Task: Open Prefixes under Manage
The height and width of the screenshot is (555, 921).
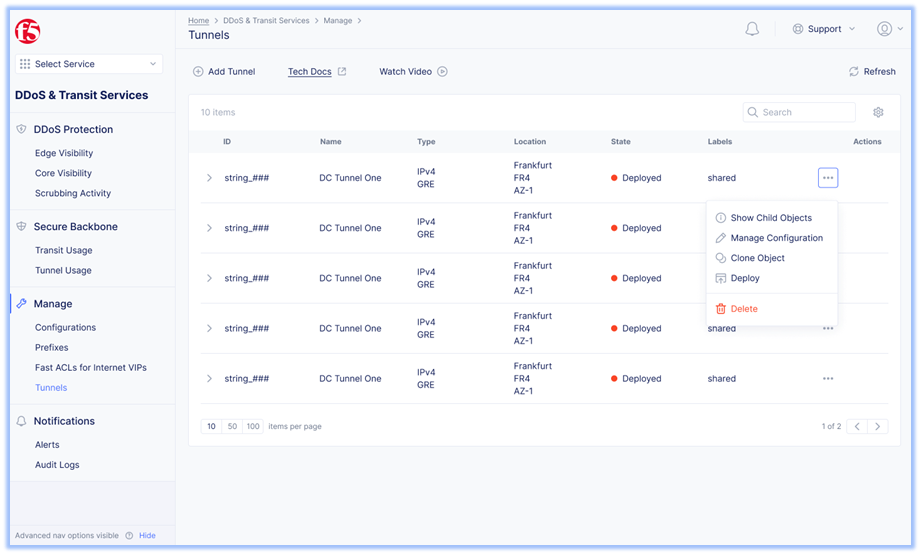Action: point(52,347)
